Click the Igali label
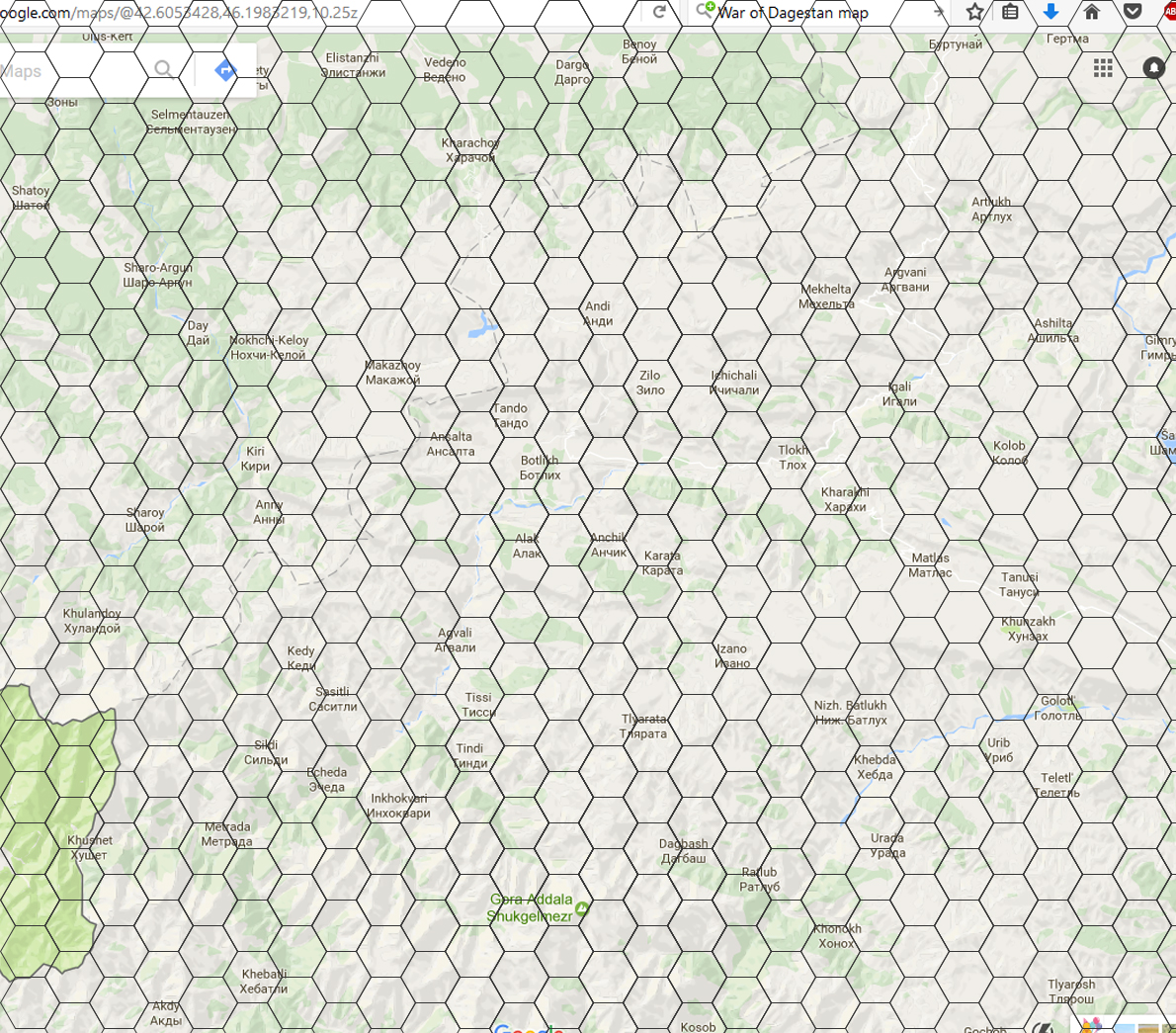1176x1033 pixels. point(899,393)
